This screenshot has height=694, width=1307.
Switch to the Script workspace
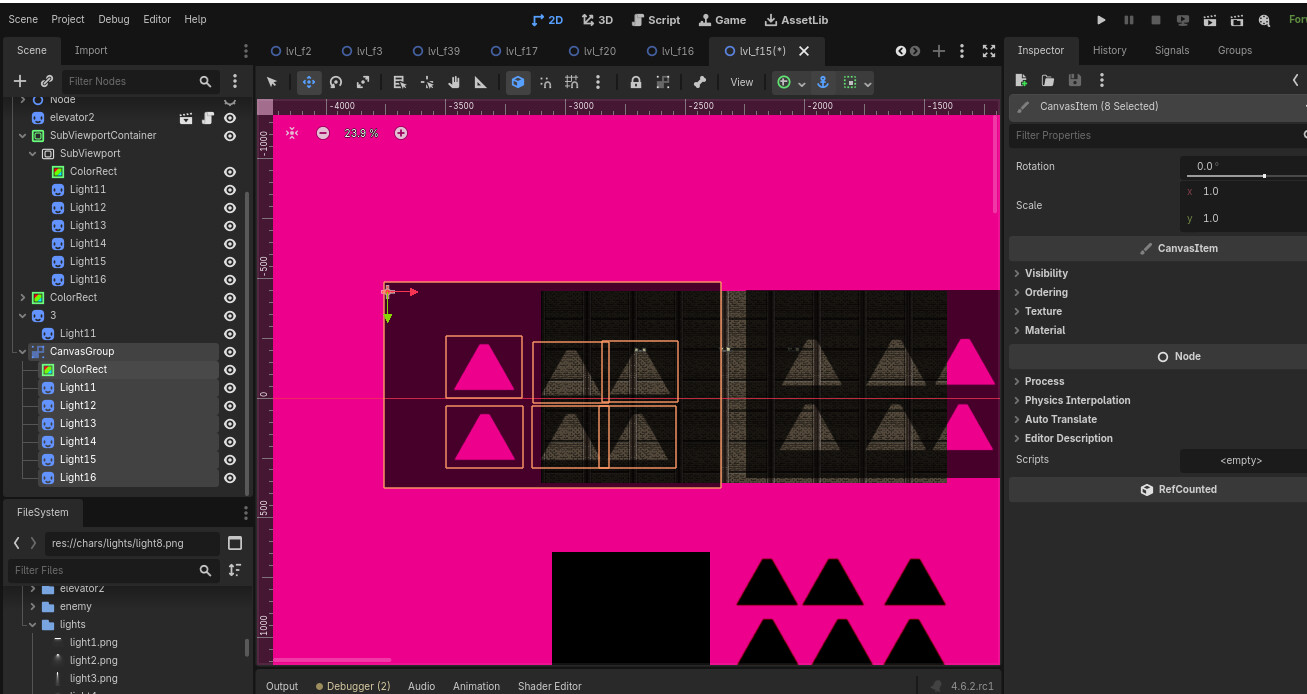click(x=655, y=20)
